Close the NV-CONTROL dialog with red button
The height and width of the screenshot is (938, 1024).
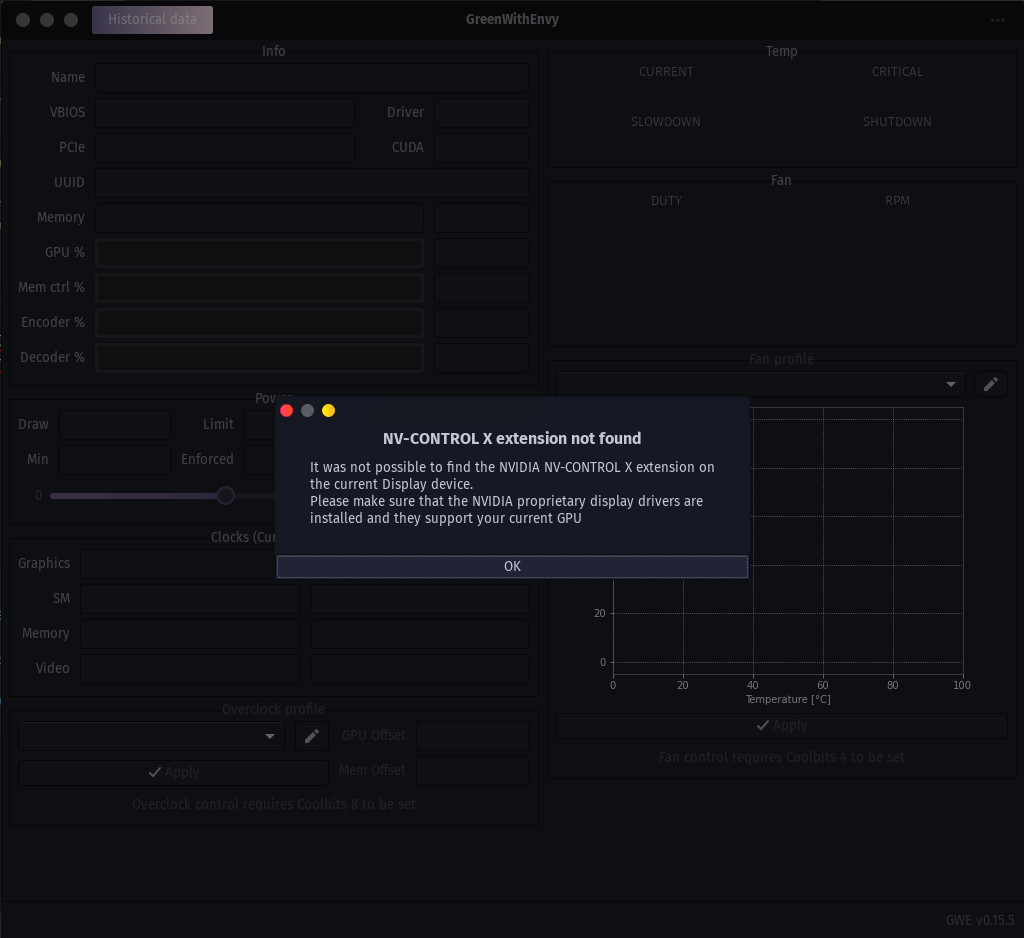coord(286,410)
